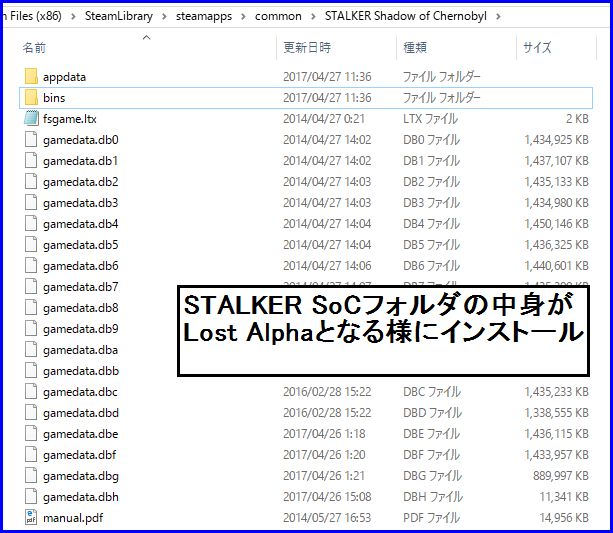Select the manual.pdf file name
Image resolution: width=613 pixels, height=533 pixels.
point(73,518)
